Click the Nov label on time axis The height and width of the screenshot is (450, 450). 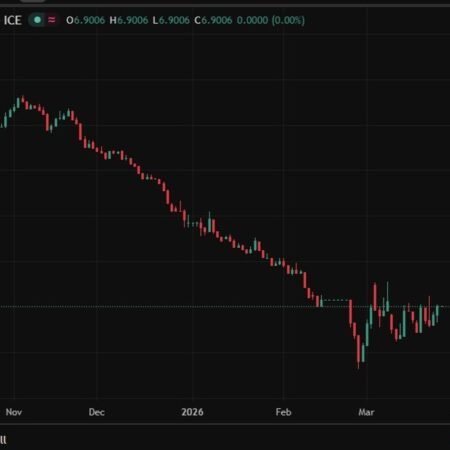[14, 412]
